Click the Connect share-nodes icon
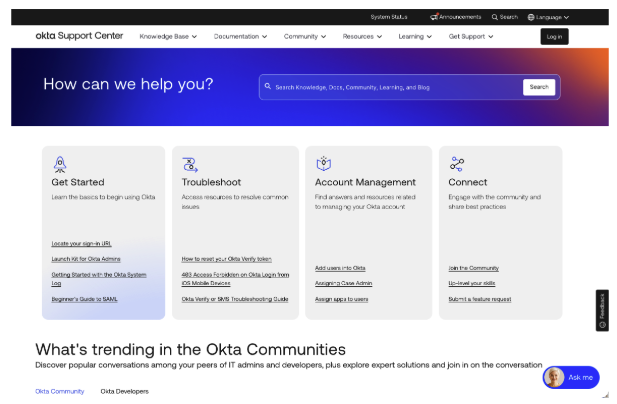This screenshot has width=617, height=404. (457, 164)
